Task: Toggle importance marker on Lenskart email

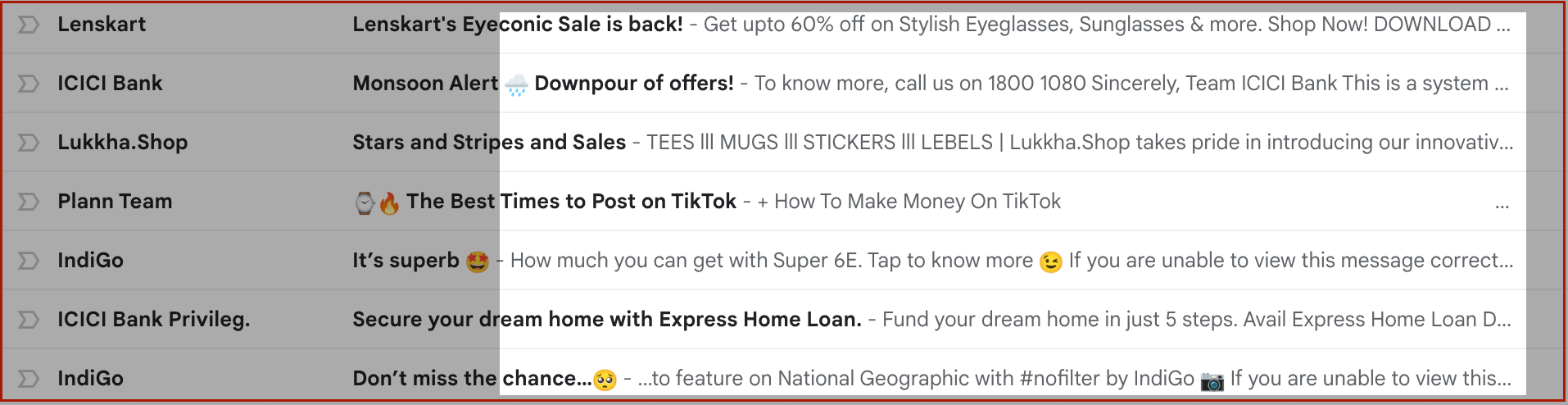Action: 29,25
